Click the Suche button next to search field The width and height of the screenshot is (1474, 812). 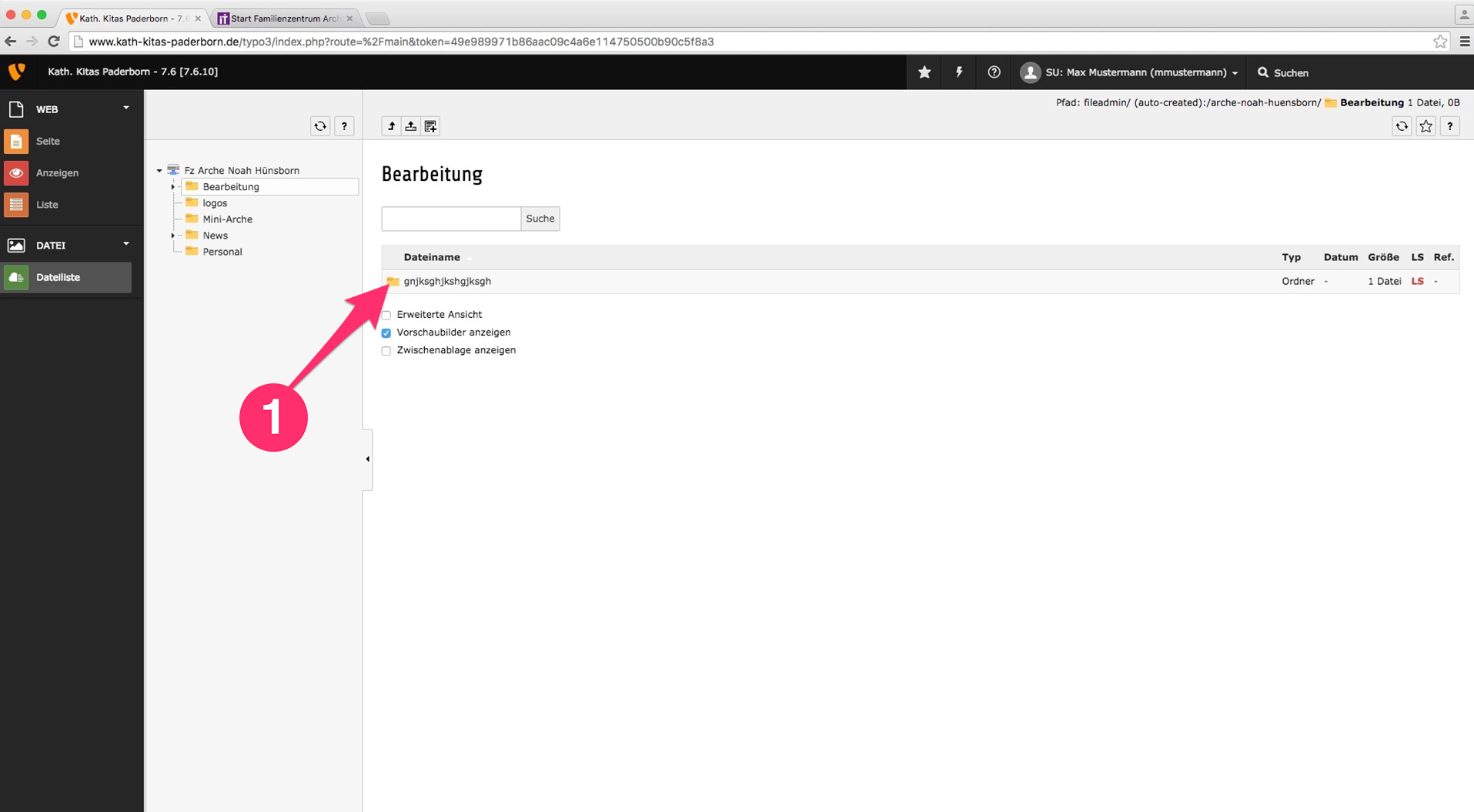540,219
